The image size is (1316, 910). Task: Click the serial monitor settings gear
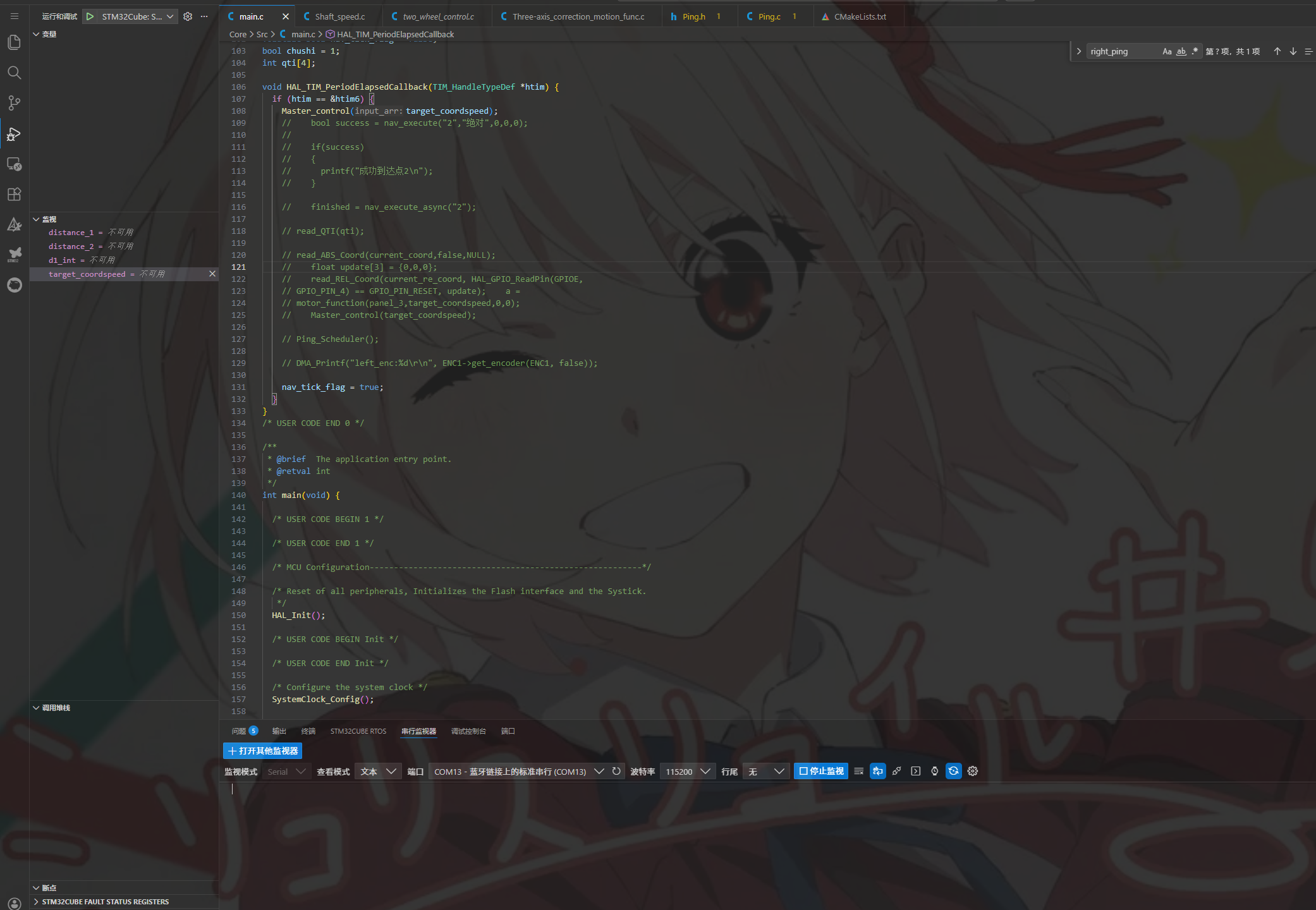point(973,771)
